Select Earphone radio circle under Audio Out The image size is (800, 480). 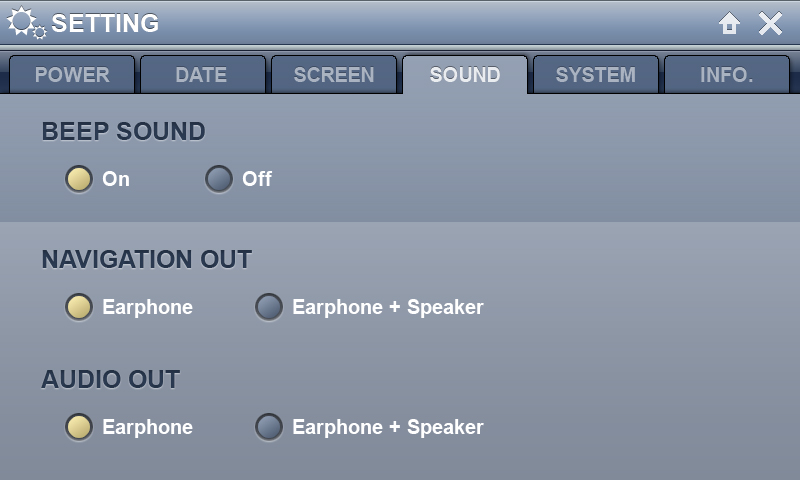tap(79, 427)
